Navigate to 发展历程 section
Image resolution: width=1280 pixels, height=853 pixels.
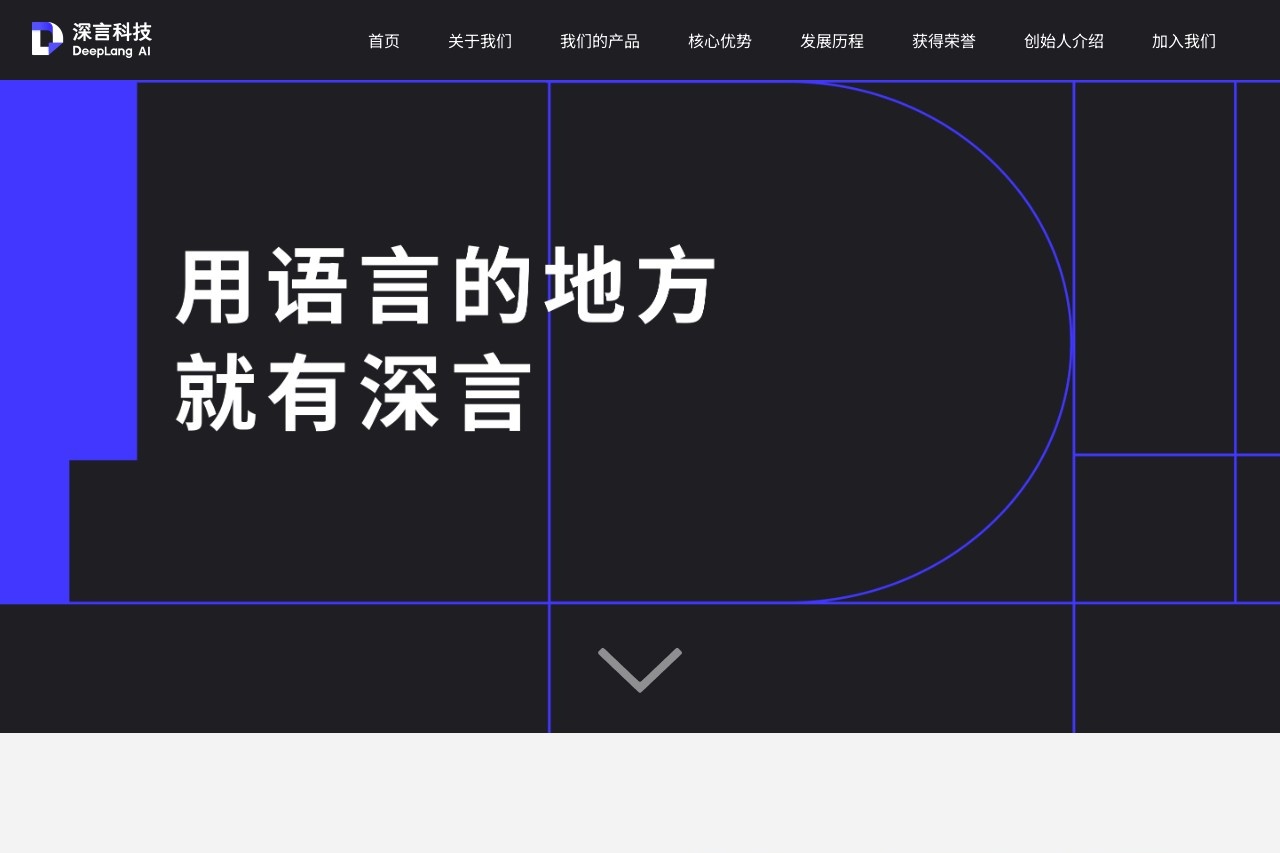tap(832, 41)
